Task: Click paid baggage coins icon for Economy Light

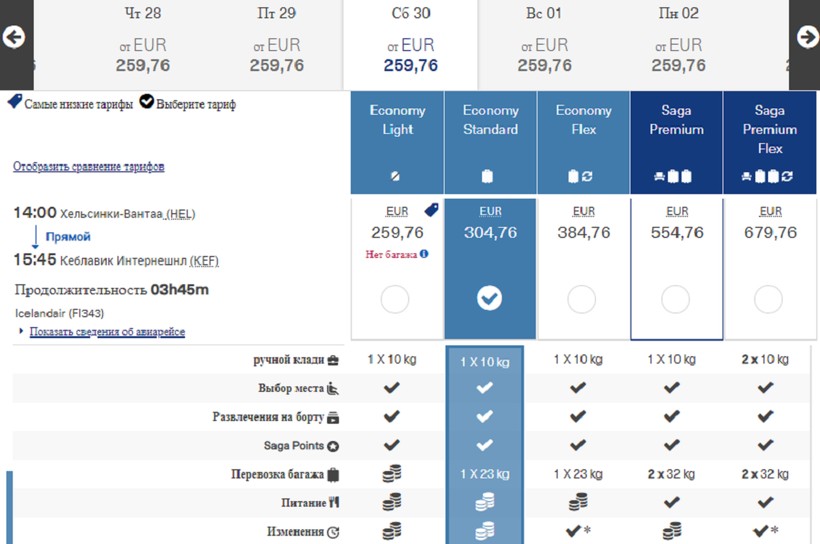Action: pos(392,475)
